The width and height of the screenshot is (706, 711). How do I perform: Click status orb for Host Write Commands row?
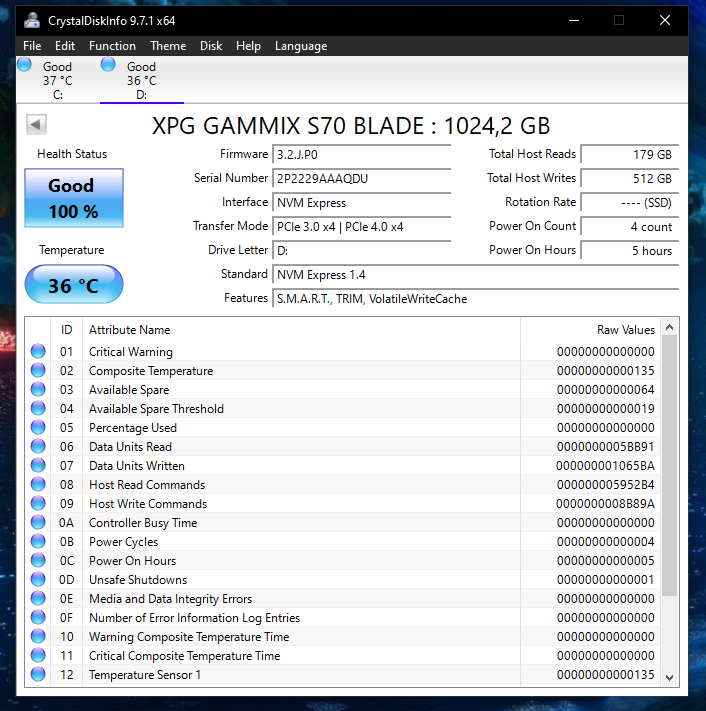pos(38,503)
